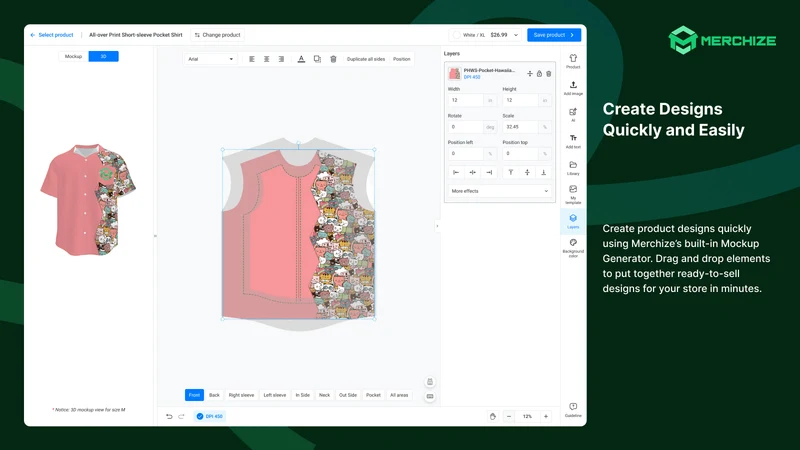The height and width of the screenshot is (450, 800).
Task: Align layer to right edge
Action: pyautogui.click(x=489, y=172)
